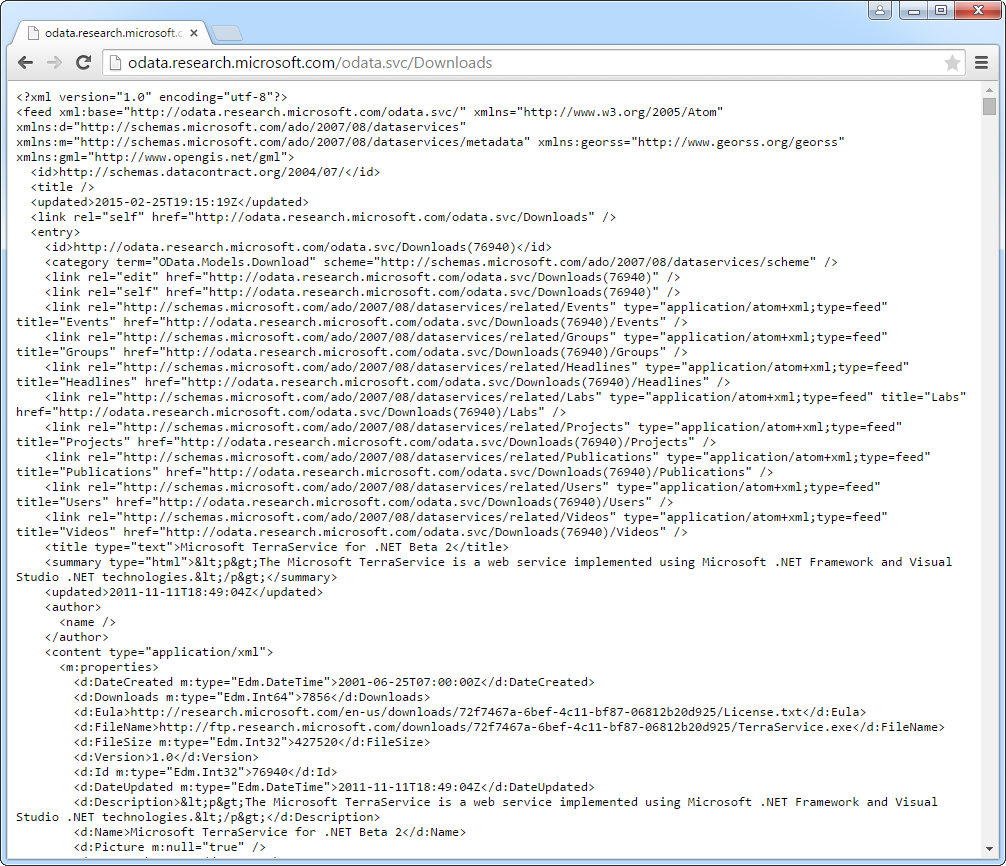This screenshot has height=866, width=1006.
Task: Close the odata.research.microsoft tab
Action: coord(194,33)
